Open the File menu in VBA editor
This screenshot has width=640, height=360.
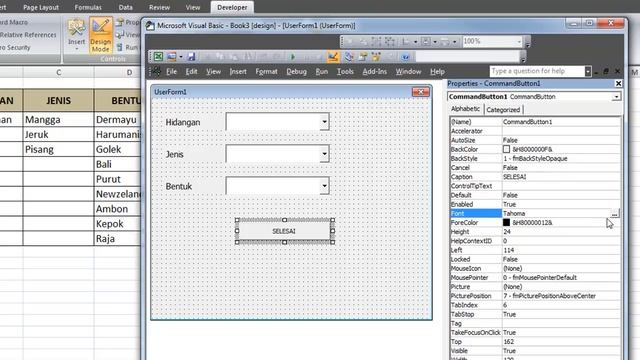coord(171,71)
